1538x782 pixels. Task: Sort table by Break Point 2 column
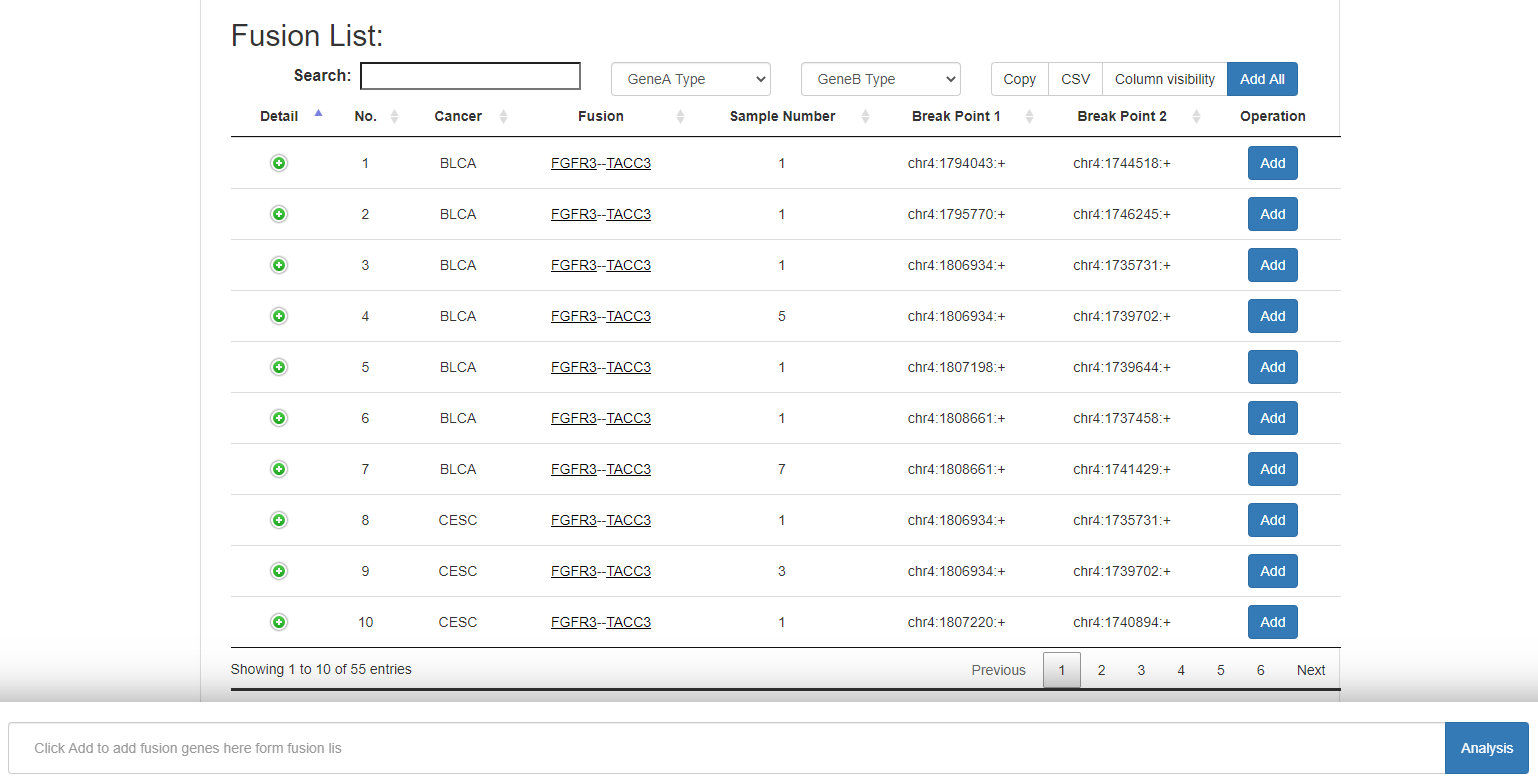[1122, 116]
